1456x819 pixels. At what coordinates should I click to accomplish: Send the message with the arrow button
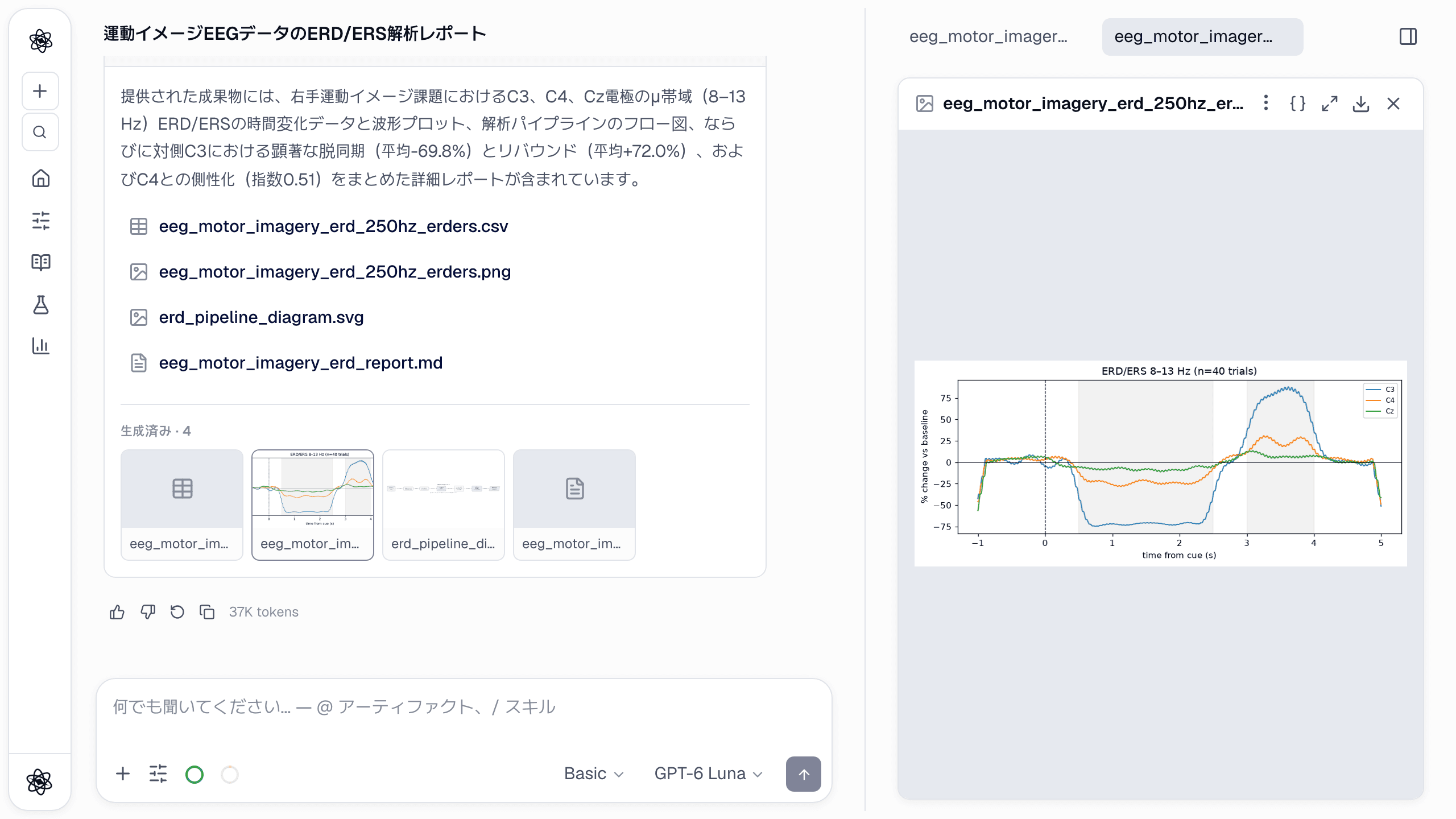point(803,773)
